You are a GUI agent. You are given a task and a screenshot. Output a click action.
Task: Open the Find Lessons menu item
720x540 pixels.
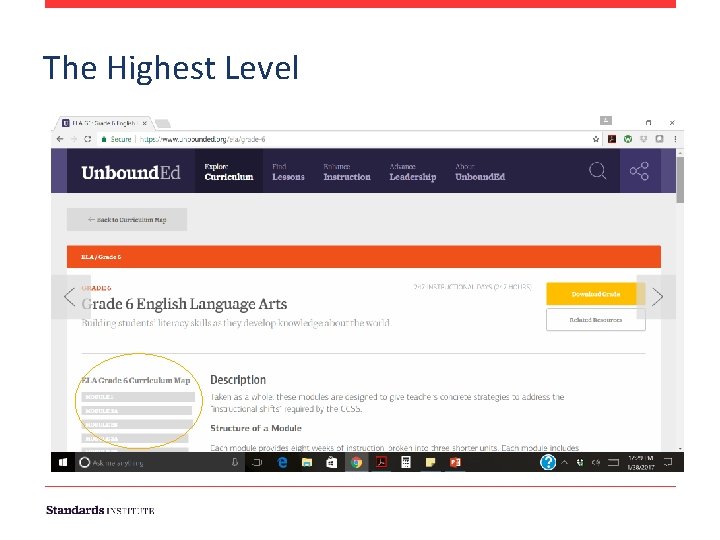pos(288,172)
